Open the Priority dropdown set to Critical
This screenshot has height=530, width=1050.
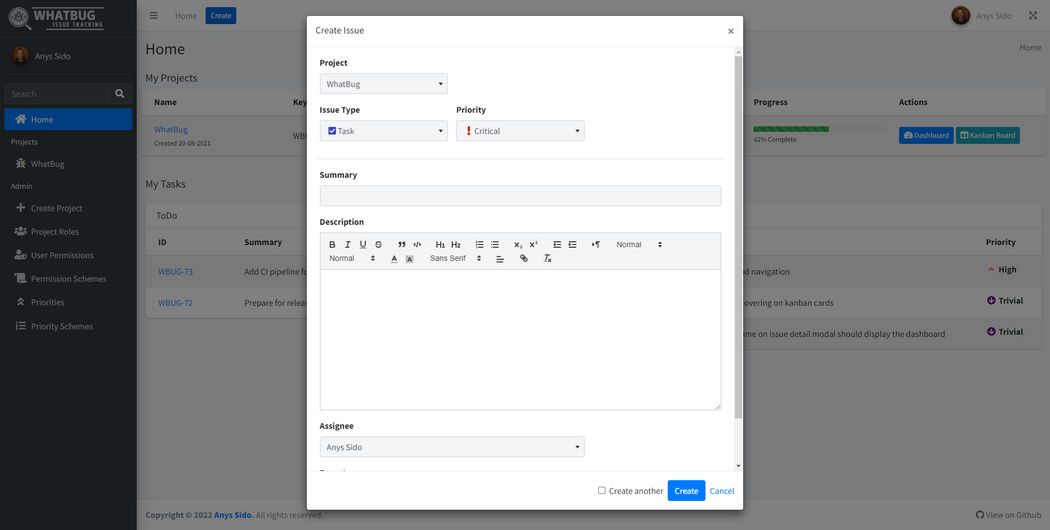coord(520,131)
